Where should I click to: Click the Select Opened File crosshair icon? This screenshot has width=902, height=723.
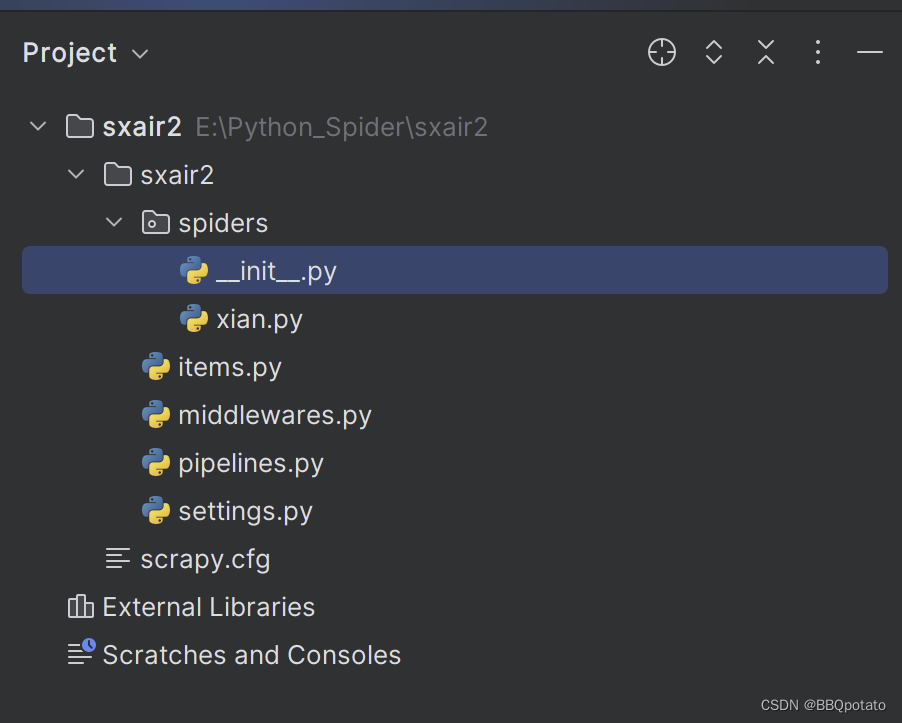click(x=662, y=53)
